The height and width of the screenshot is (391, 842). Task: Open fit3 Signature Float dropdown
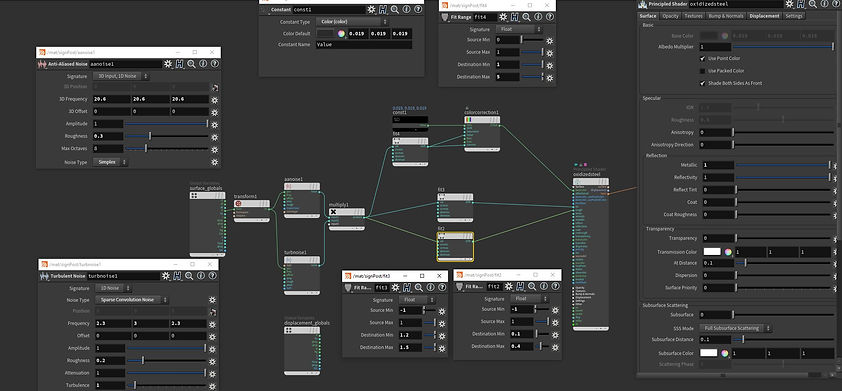[417, 300]
